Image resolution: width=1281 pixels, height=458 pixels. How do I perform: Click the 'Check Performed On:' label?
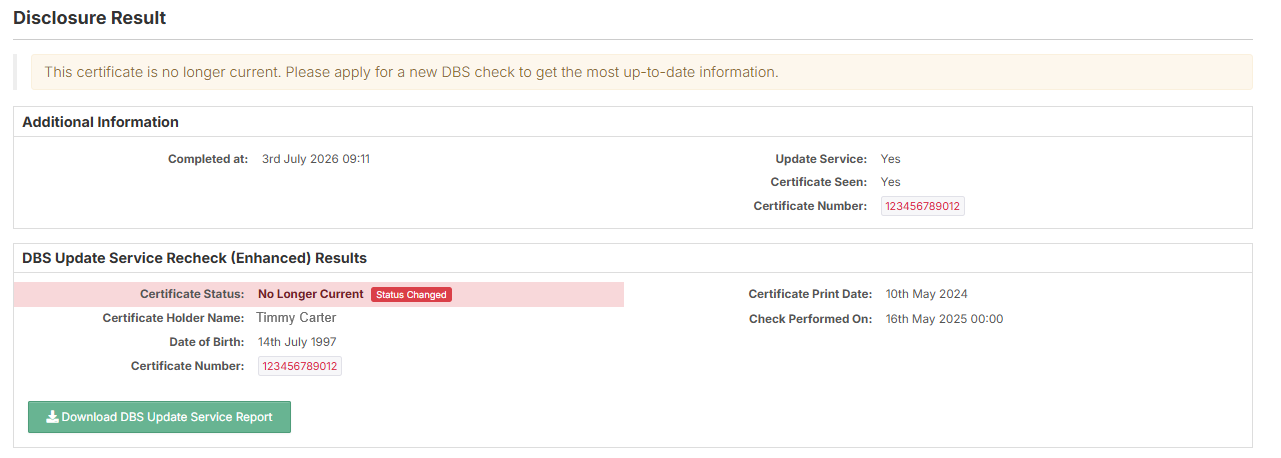pos(811,319)
